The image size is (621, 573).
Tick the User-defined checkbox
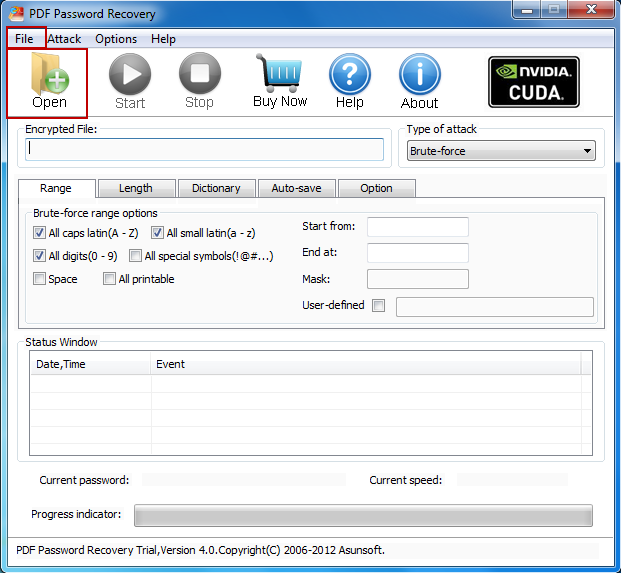[378, 305]
